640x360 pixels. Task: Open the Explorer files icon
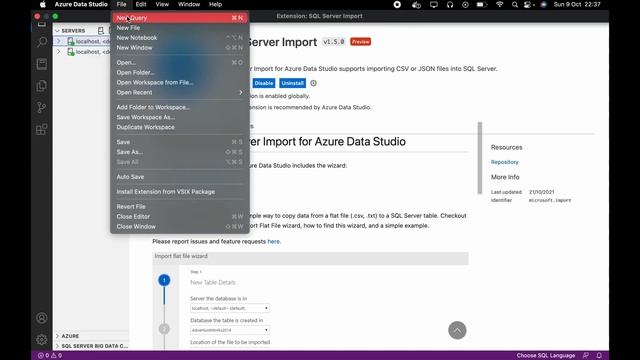click(x=42, y=86)
